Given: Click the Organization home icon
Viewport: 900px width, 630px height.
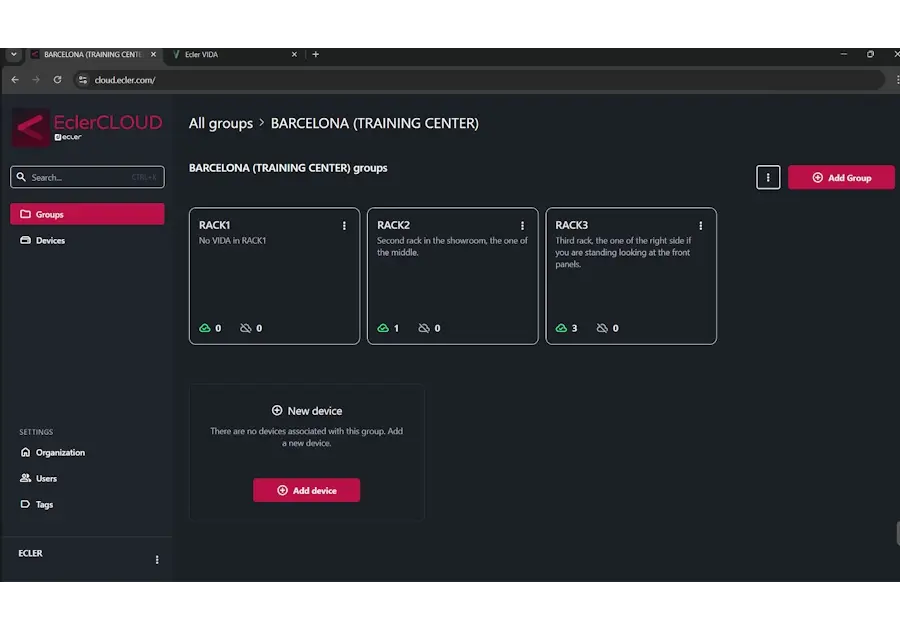Looking at the screenshot, I should (25, 452).
